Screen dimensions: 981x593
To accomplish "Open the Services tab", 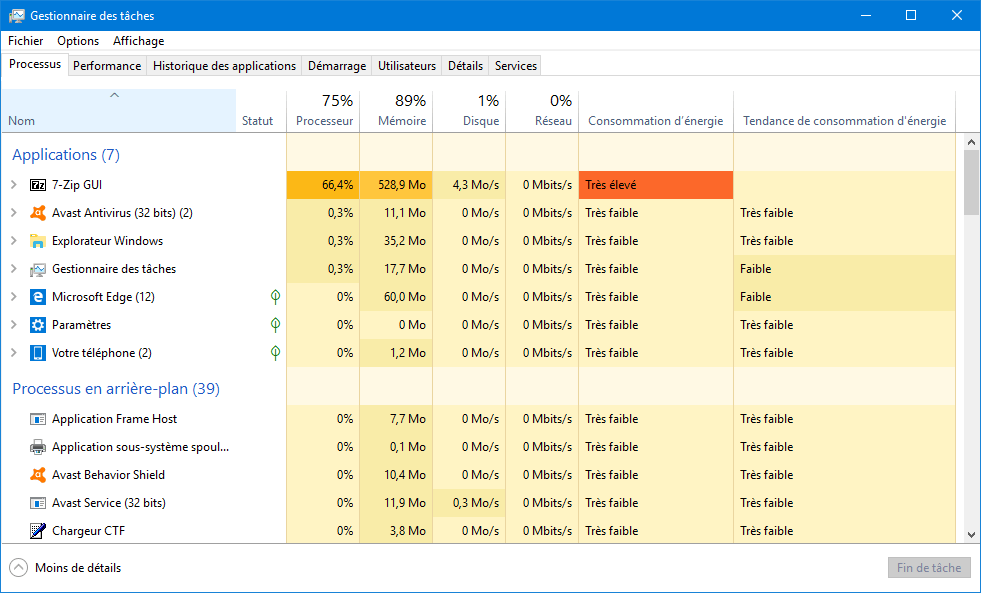I will pos(516,66).
